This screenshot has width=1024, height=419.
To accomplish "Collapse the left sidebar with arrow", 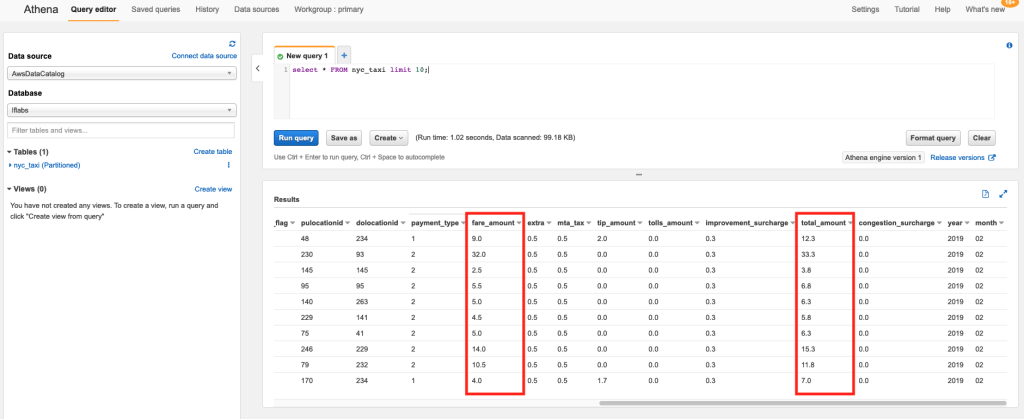I will 257,69.
